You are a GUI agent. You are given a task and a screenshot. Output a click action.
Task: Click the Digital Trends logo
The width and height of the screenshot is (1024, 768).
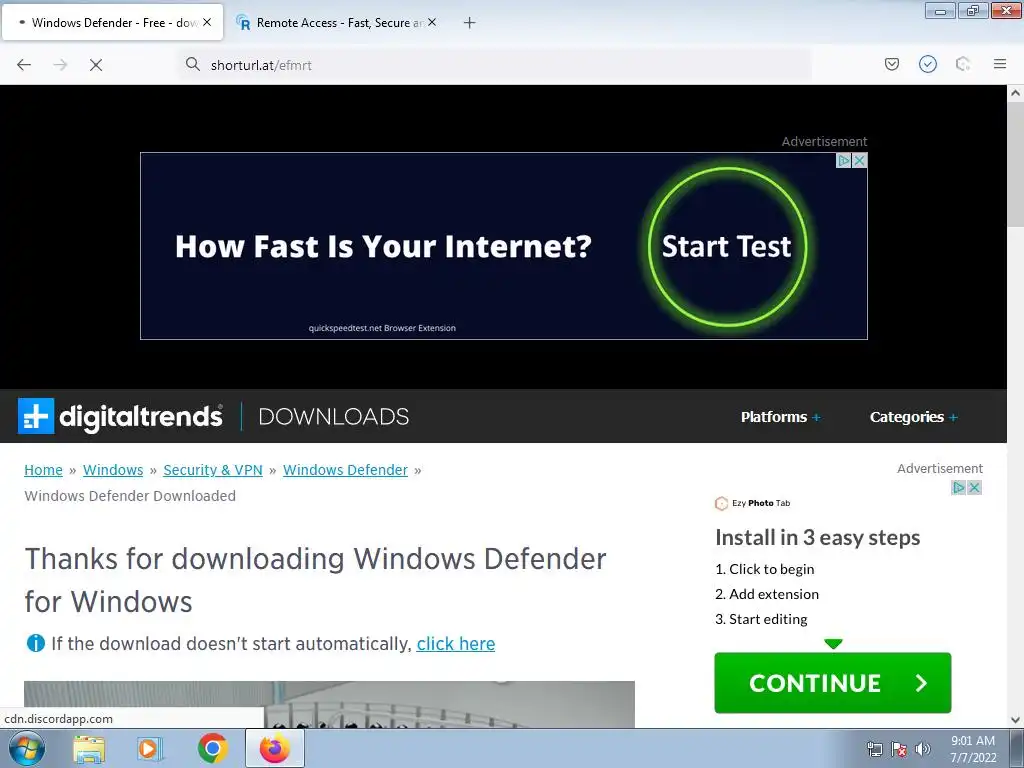pyautogui.click(x=120, y=416)
